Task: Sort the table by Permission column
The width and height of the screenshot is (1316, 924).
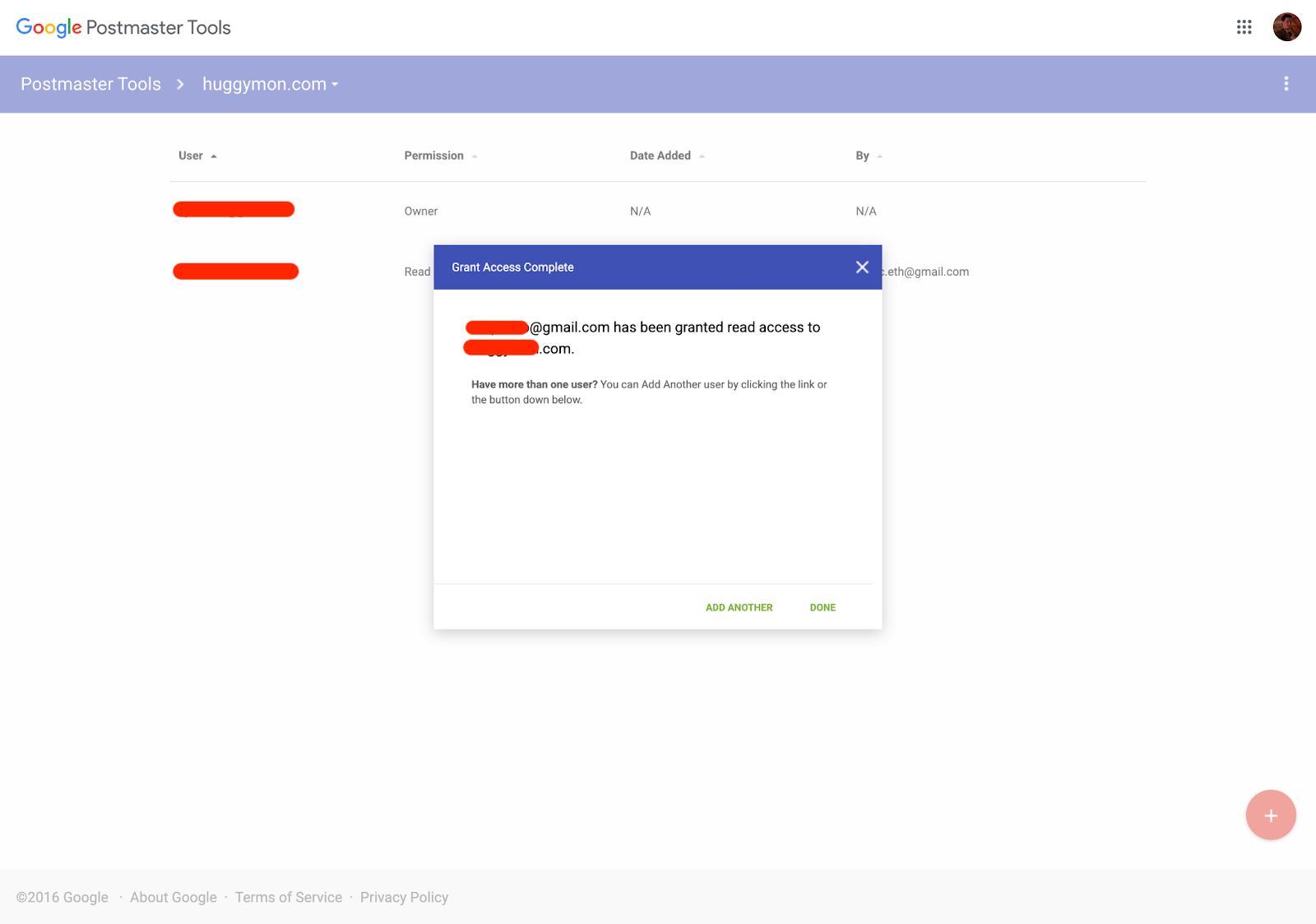Action: [441, 156]
